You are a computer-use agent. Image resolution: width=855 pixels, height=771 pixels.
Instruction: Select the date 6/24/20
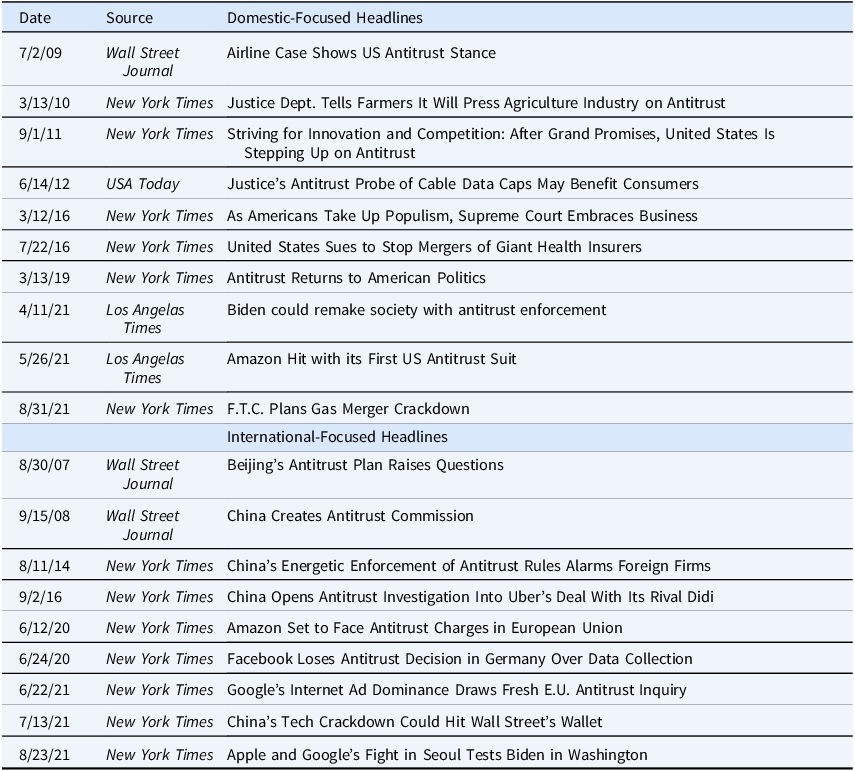click(44, 659)
